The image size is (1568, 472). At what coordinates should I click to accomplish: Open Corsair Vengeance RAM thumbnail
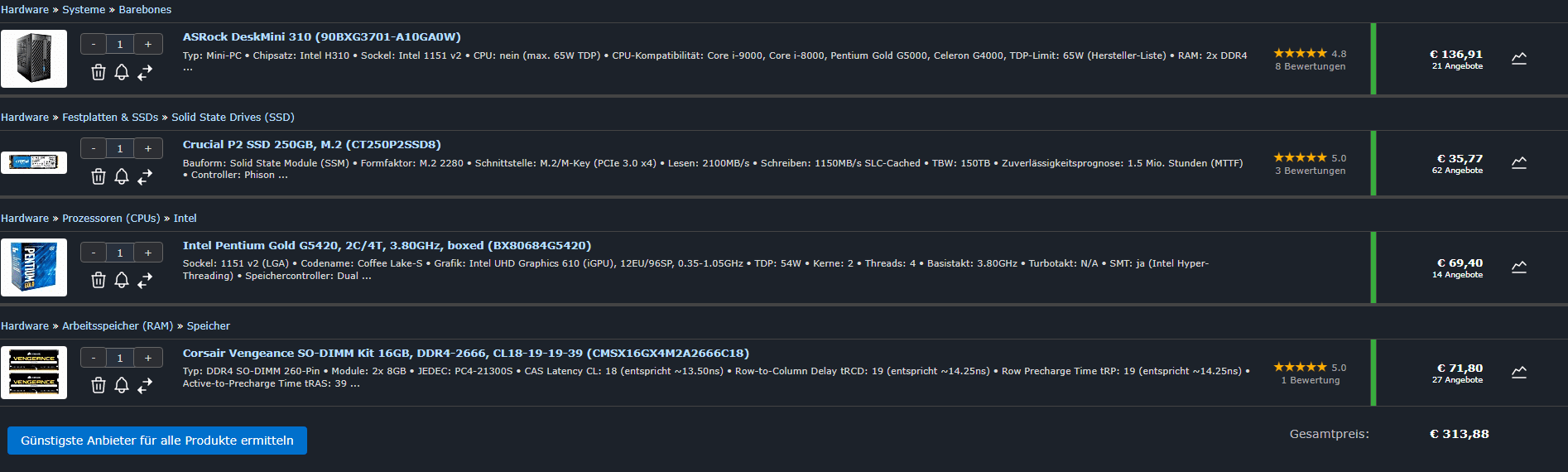tap(34, 373)
